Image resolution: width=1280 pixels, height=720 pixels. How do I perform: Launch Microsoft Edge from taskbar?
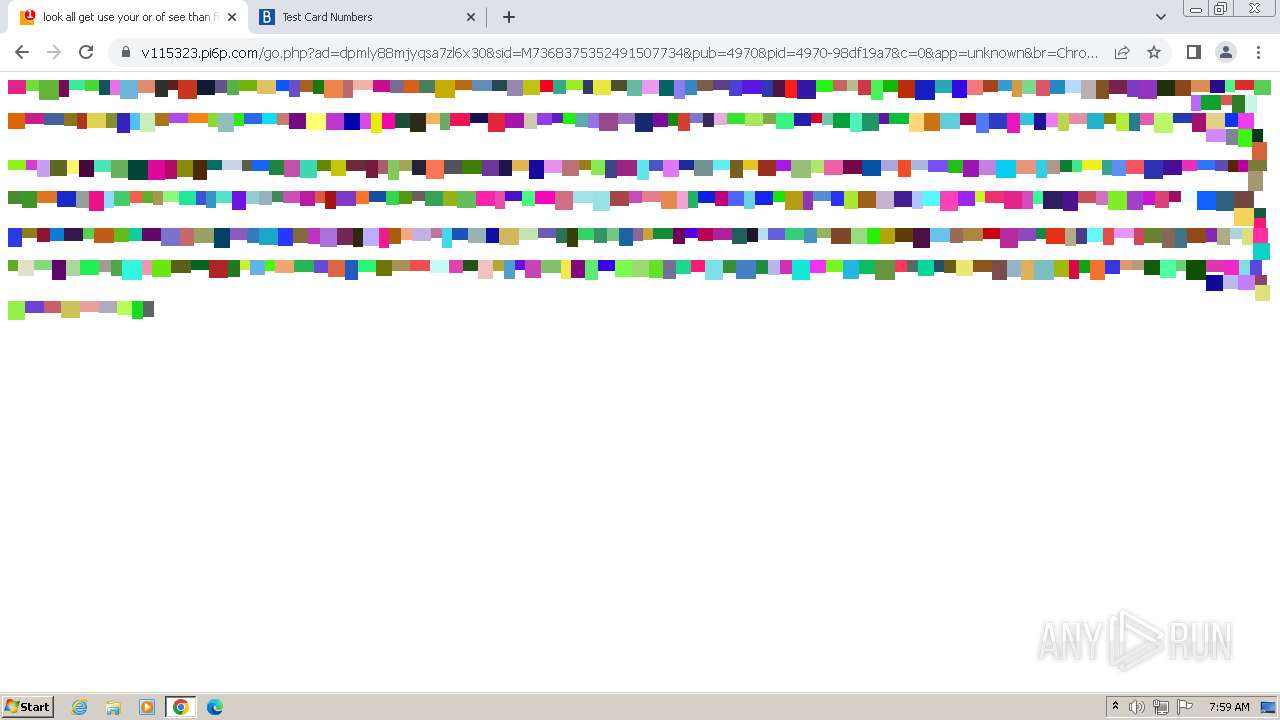click(214, 707)
